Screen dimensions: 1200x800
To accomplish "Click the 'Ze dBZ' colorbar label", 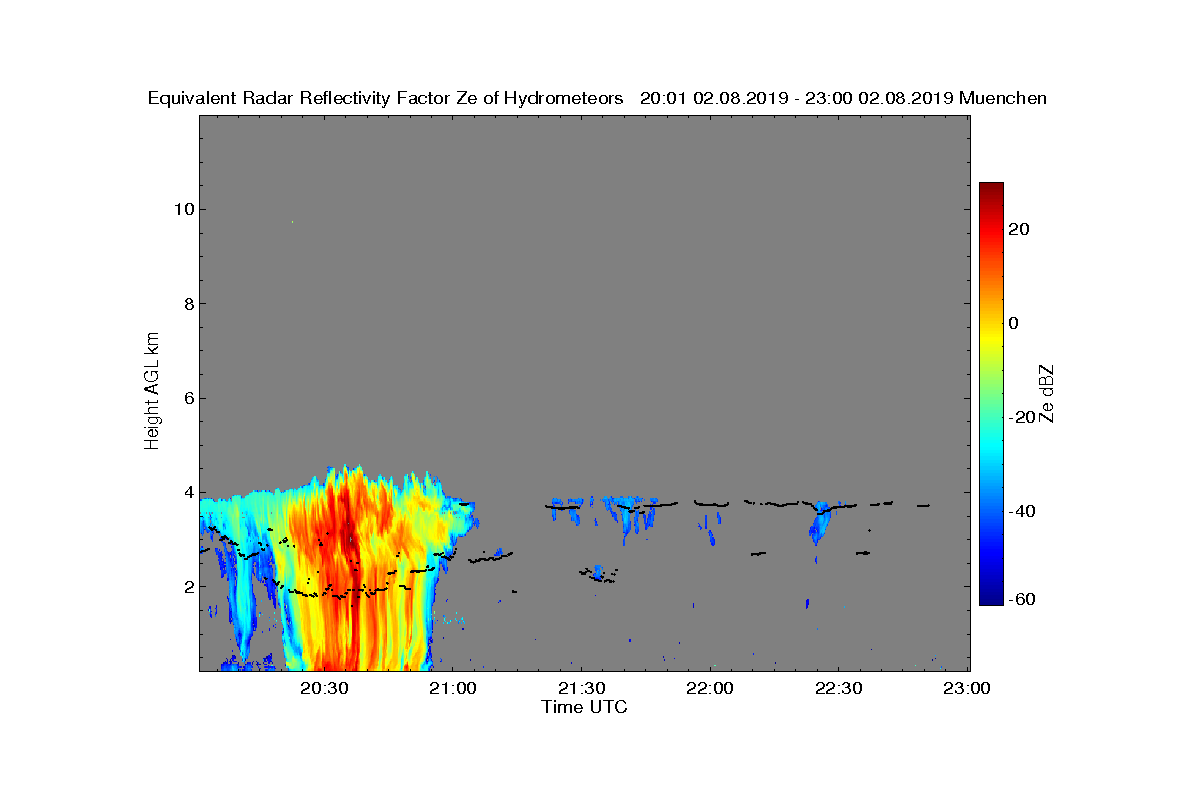I will (x=1047, y=393).
